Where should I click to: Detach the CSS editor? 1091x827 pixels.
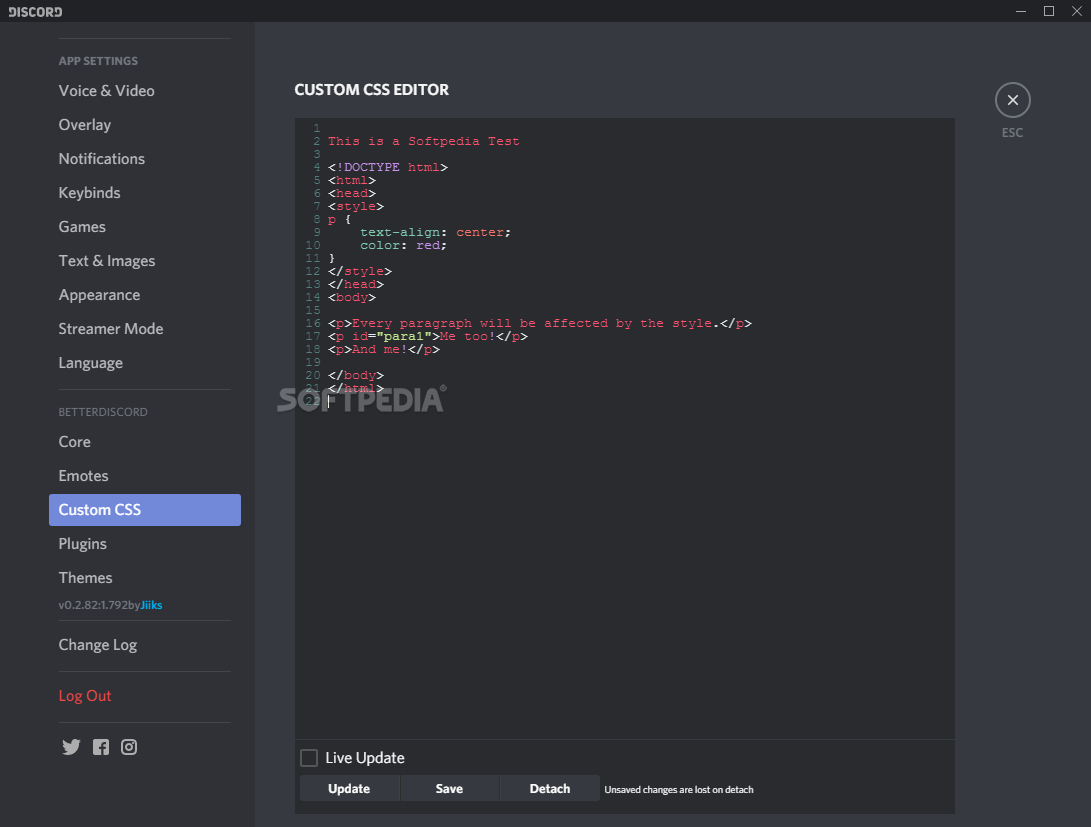[x=550, y=788]
